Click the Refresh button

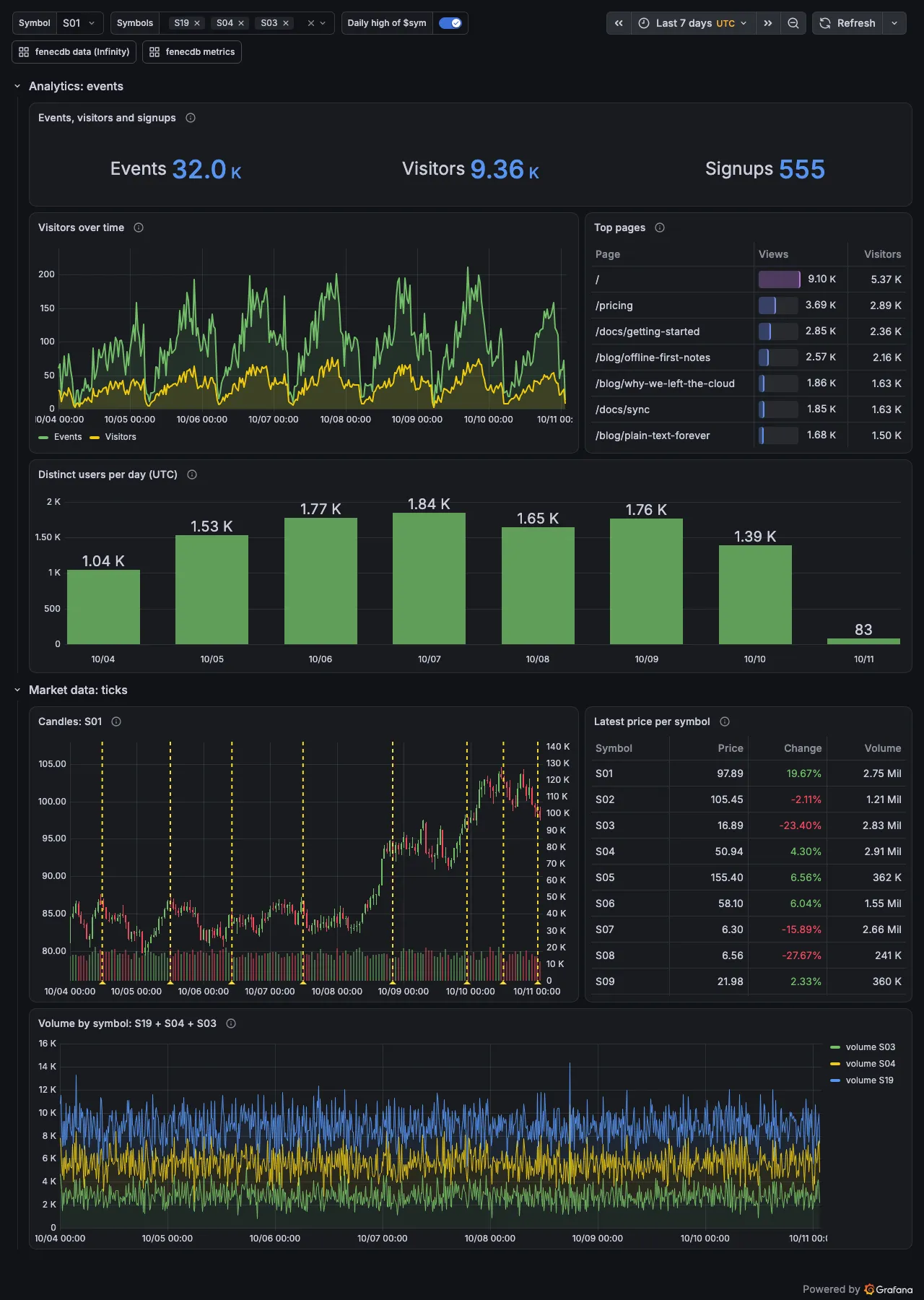click(848, 23)
